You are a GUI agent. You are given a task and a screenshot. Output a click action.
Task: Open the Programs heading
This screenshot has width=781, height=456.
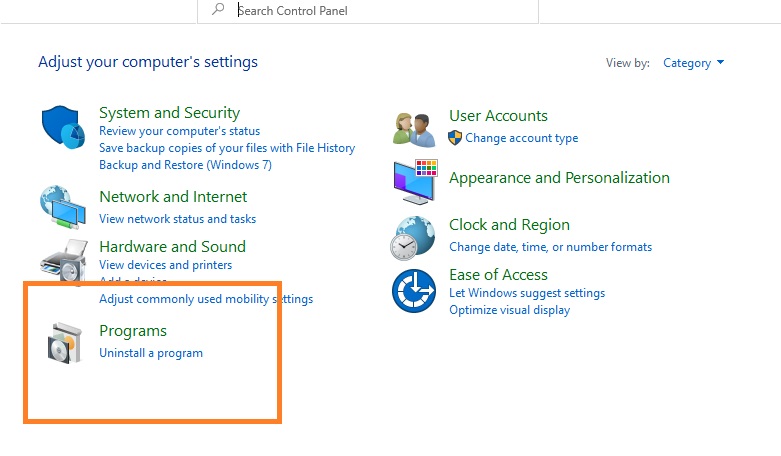click(x=133, y=331)
